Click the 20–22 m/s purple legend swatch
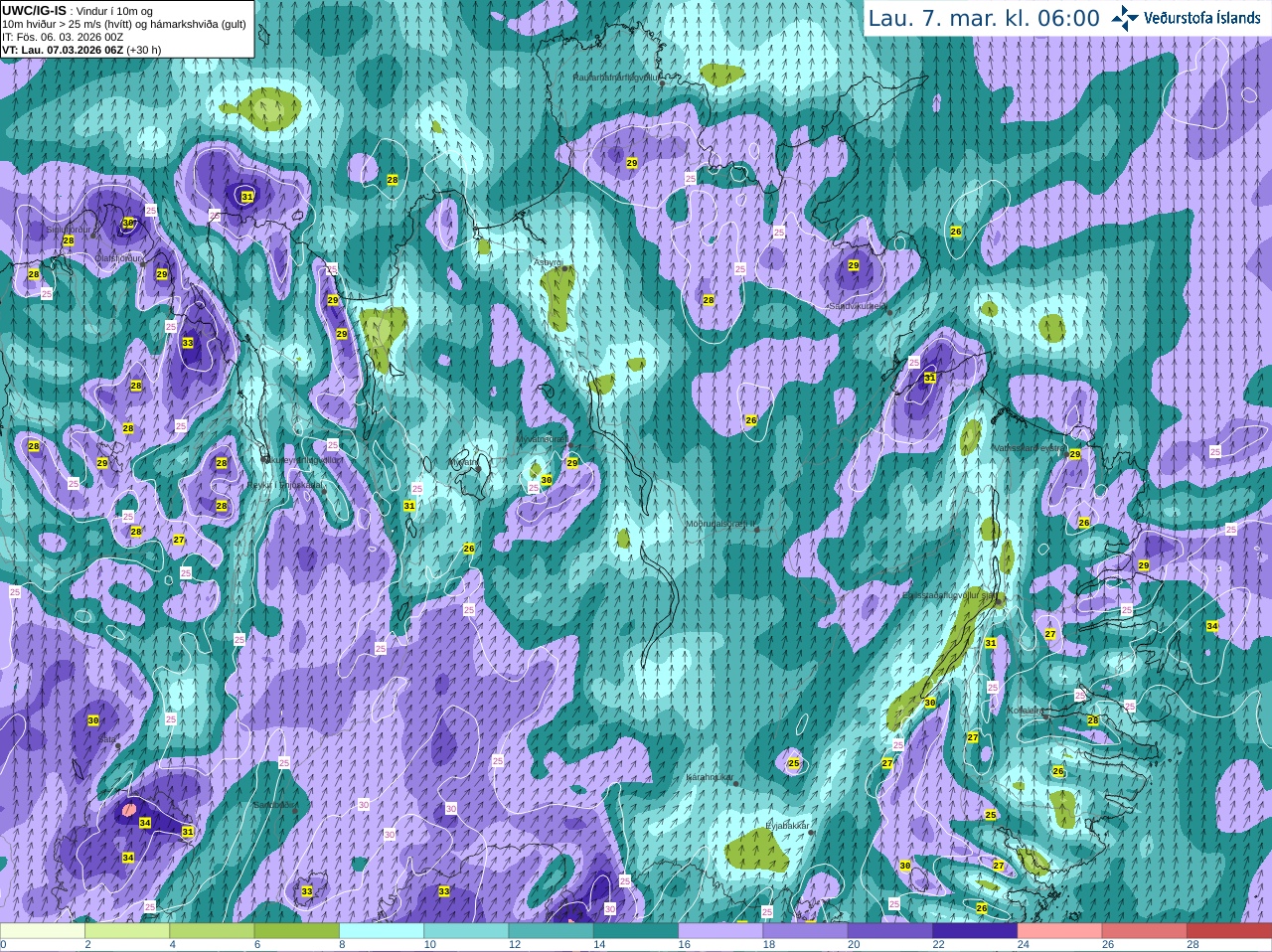The width and height of the screenshot is (1272, 952). pyautogui.click(x=890, y=931)
